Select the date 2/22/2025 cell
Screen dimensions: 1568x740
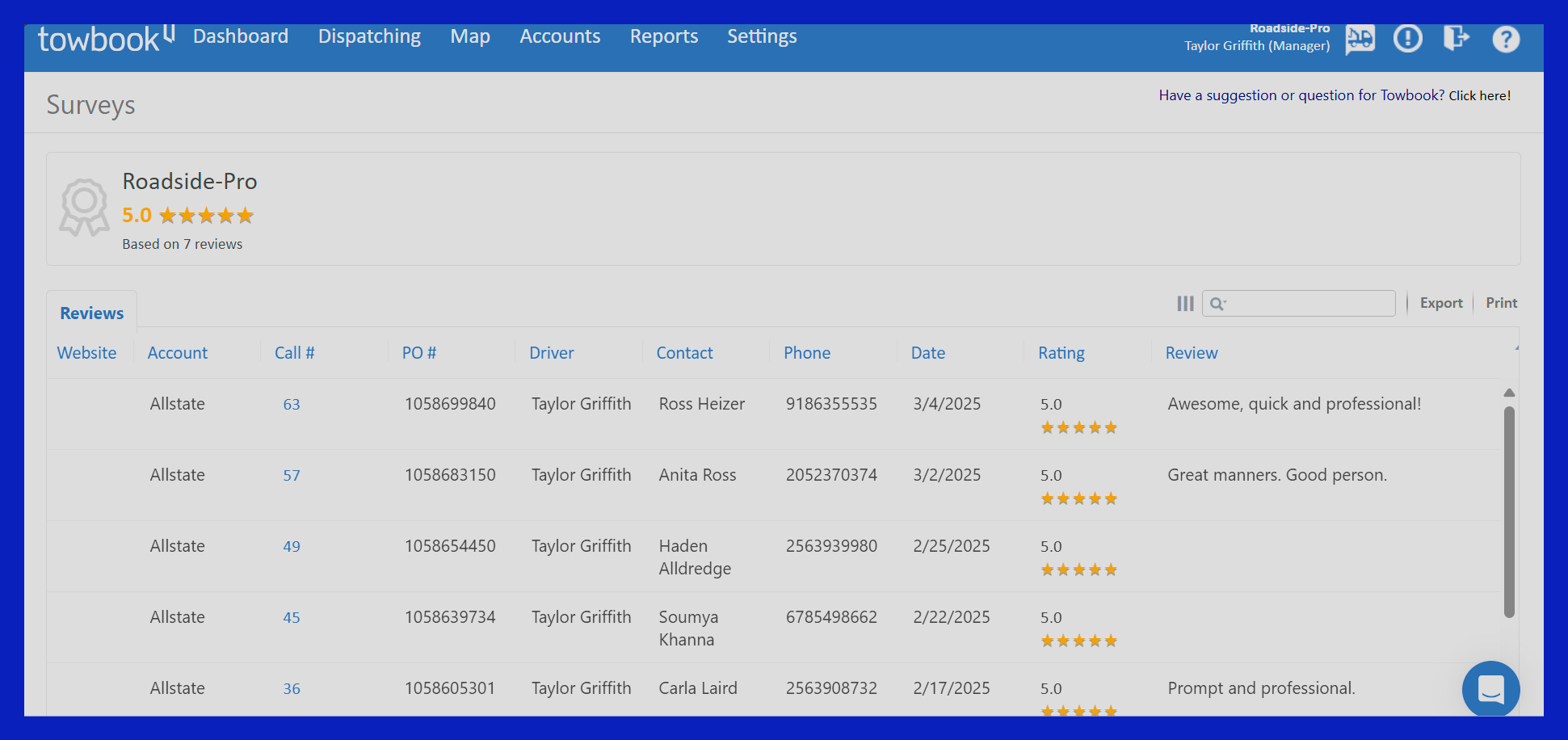click(x=951, y=617)
